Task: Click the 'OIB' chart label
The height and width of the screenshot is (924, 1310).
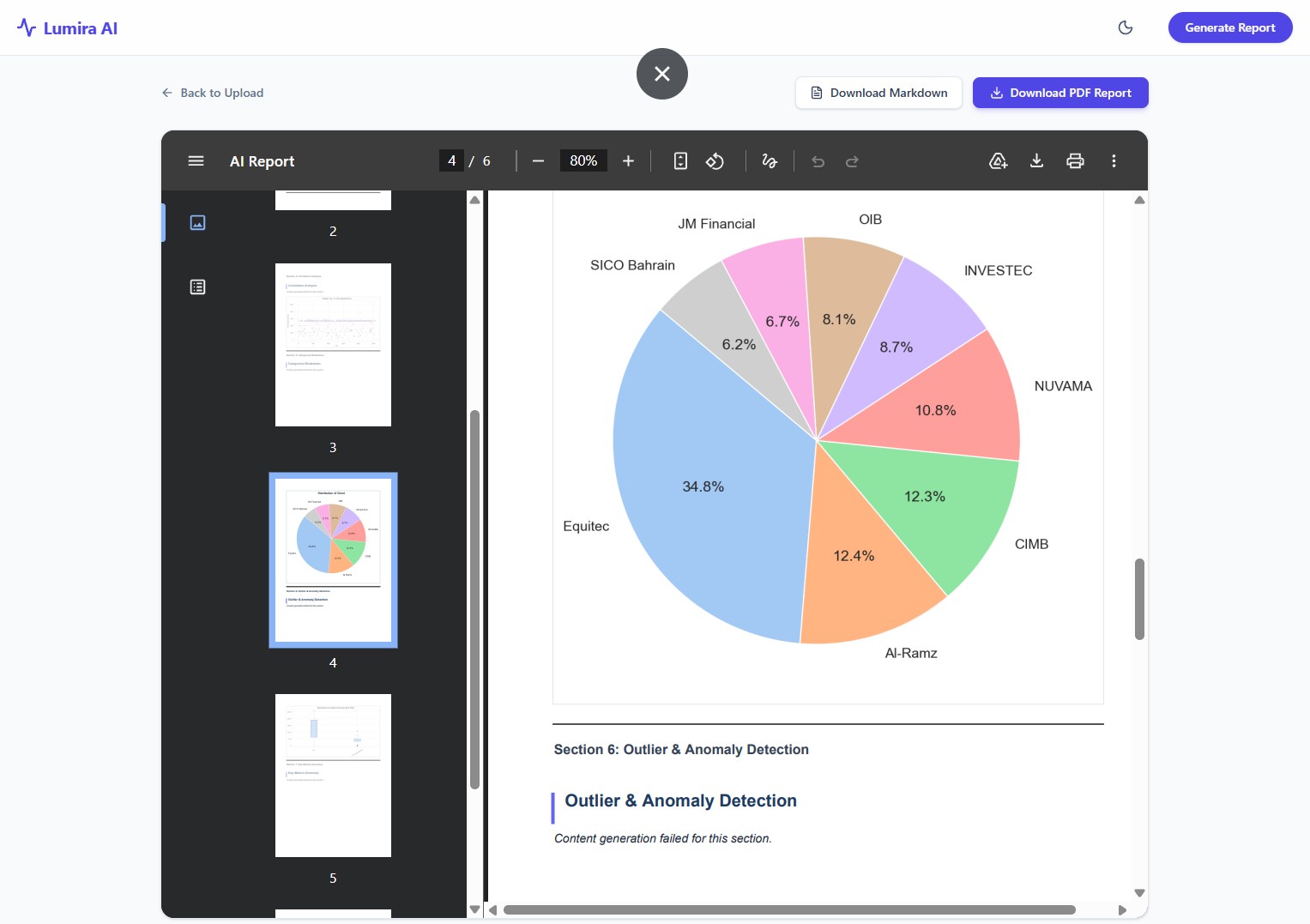Action: coord(870,220)
